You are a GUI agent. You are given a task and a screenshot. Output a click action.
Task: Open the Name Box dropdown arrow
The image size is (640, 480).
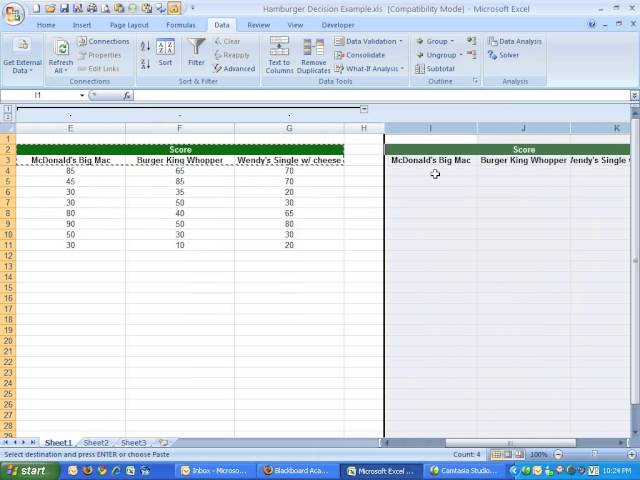(x=82, y=96)
